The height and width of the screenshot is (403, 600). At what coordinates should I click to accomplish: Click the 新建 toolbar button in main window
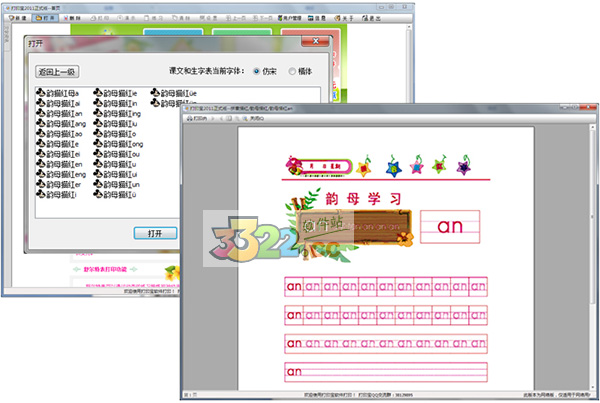point(18,18)
